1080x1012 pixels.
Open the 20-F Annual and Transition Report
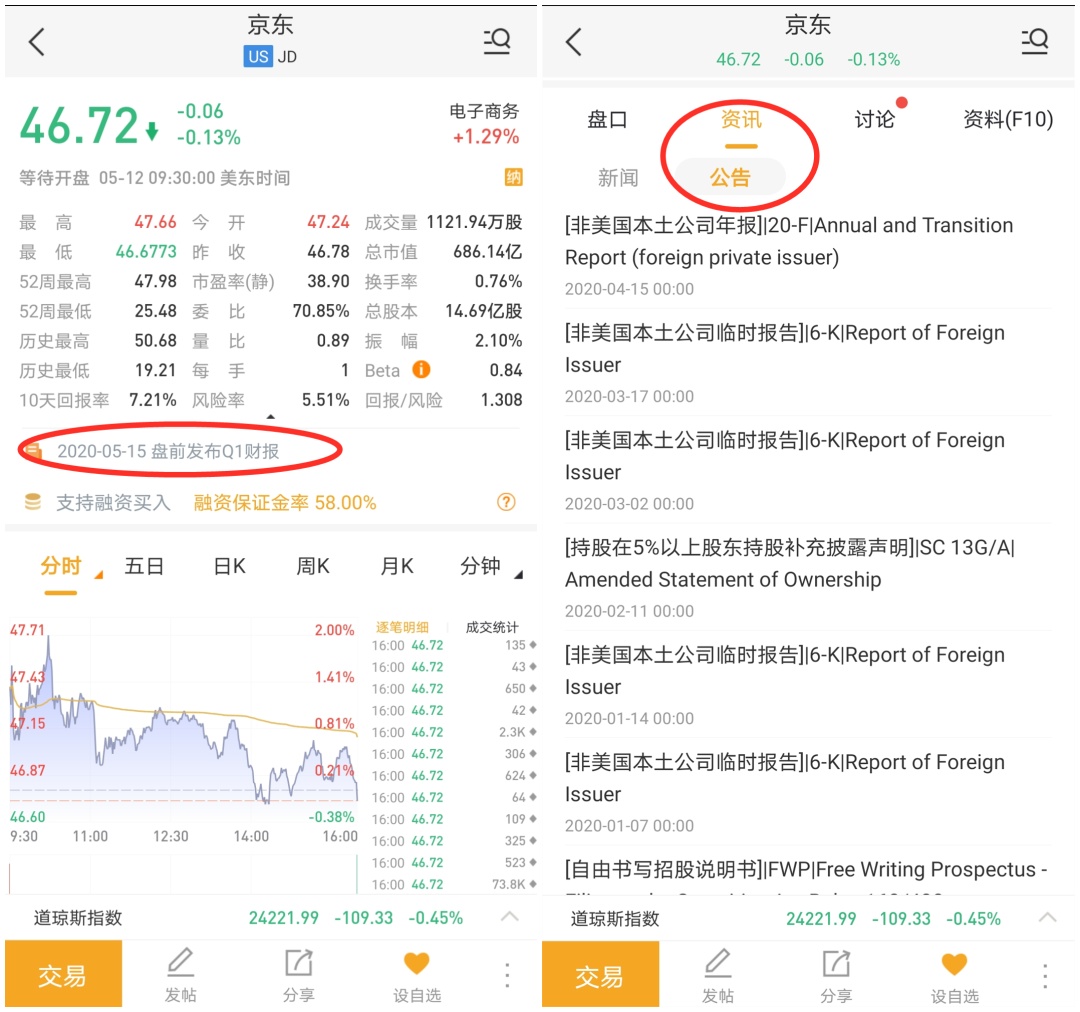coord(790,241)
